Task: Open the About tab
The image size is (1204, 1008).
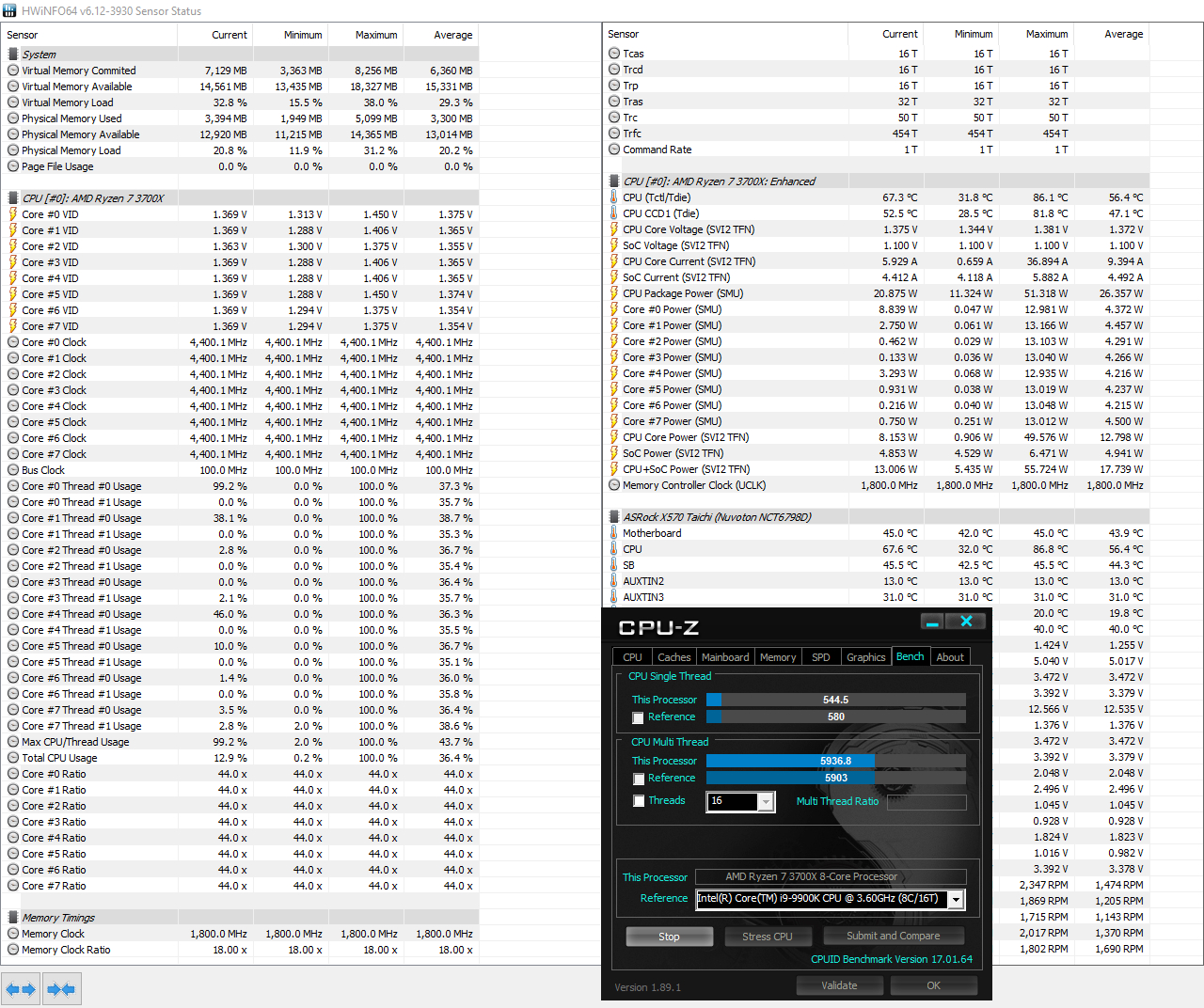Action: point(950,657)
